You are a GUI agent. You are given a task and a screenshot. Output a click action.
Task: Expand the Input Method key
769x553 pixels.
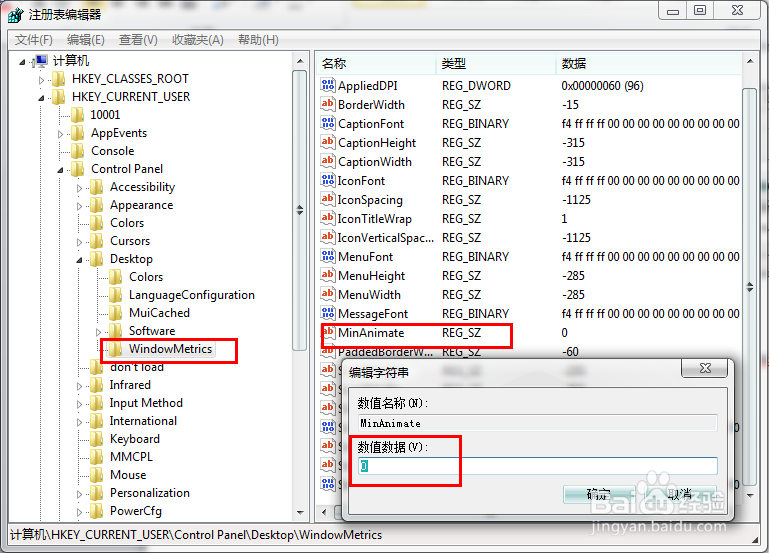pyautogui.click(x=79, y=404)
